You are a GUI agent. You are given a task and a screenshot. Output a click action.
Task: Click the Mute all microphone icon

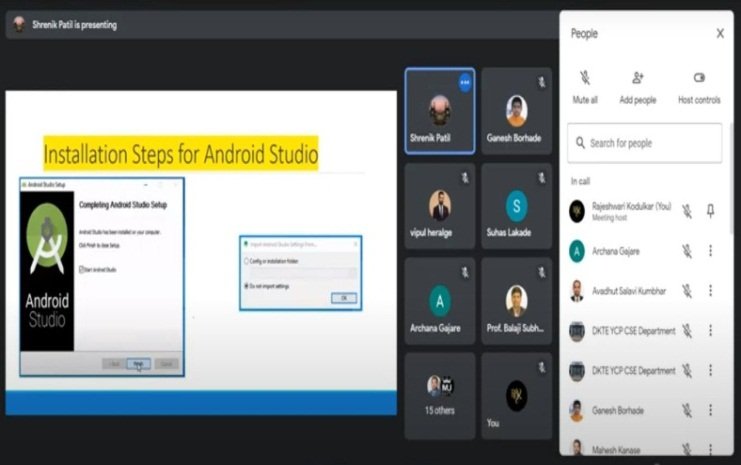(x=585, y=79)
